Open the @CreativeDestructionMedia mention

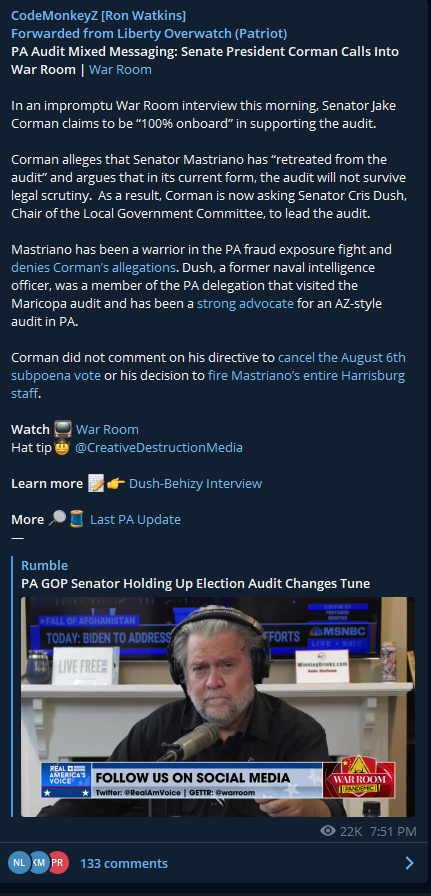[159, 448]
